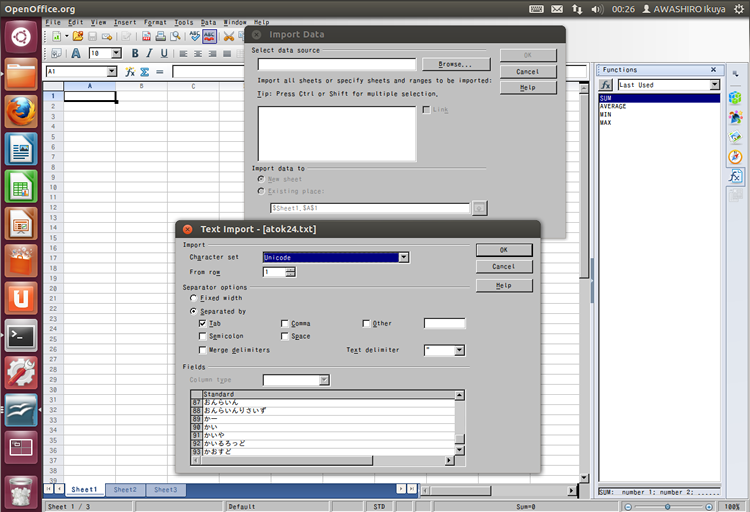This screenshot has height=512, width=750.
Task: Toggle Italic formatting
Action: 149,54
